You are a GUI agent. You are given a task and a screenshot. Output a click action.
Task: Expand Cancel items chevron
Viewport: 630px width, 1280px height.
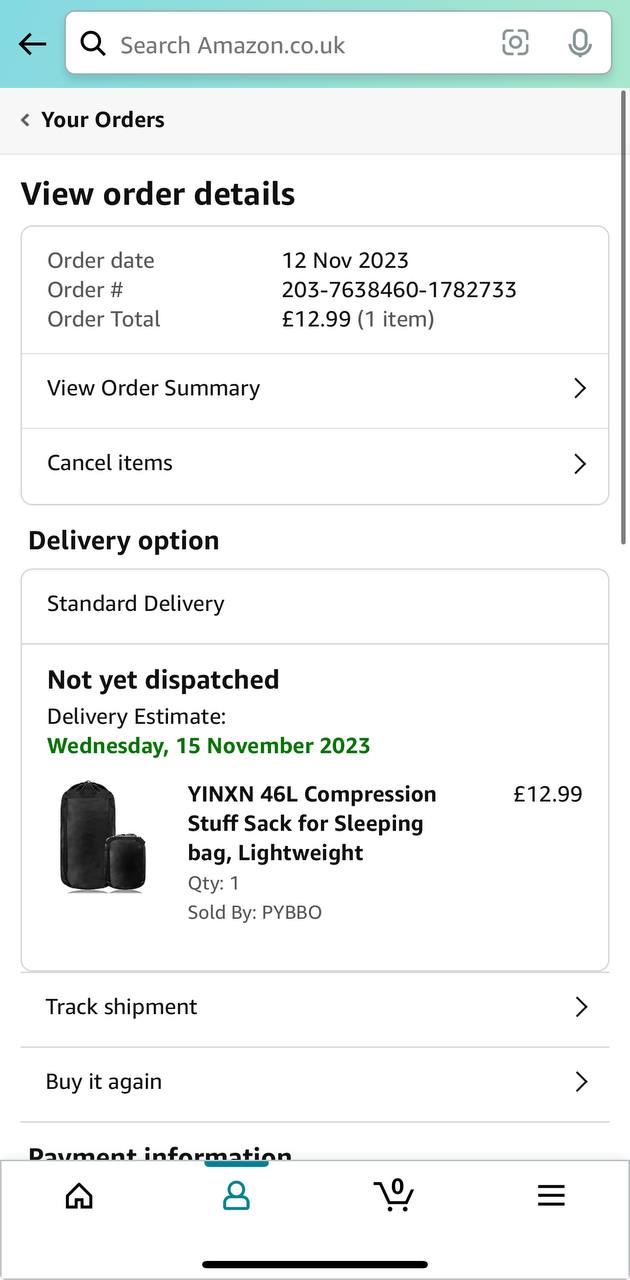pos(580,464)
